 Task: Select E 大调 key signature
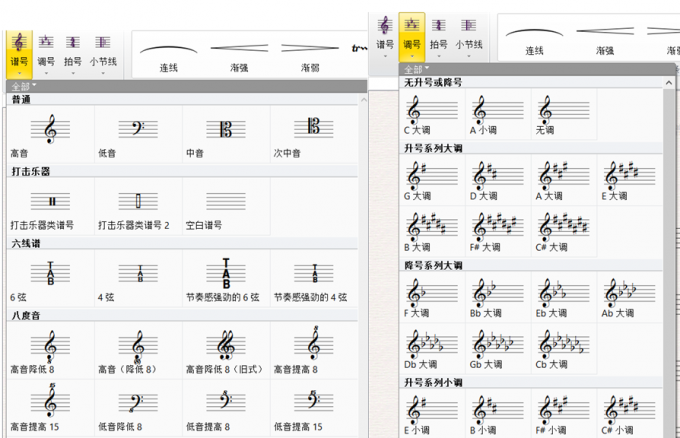[x=630, y=180]
